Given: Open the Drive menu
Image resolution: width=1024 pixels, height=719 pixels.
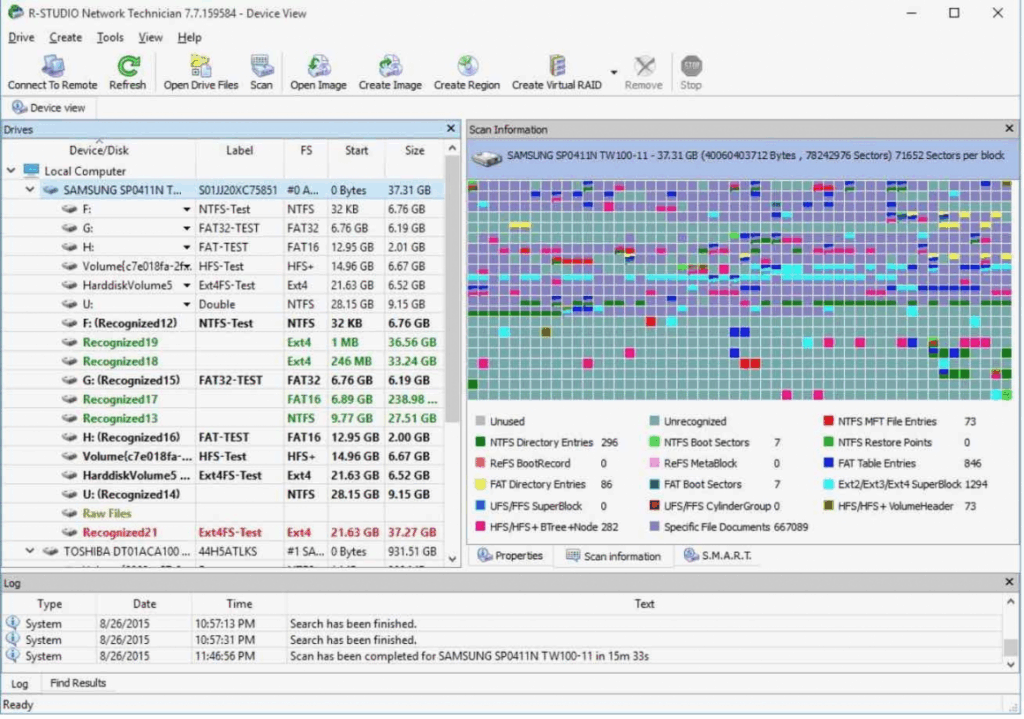Looking at the screenshot, I should (21, 37).
